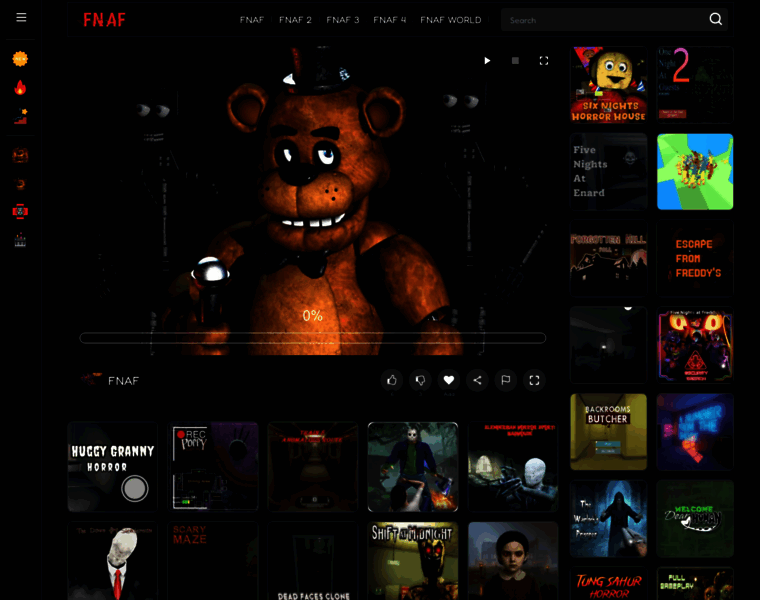Screen dimensions: 760x600
Task: Open Shift at Midnight game
Action: pyautogui.click(x=413, y=561)
